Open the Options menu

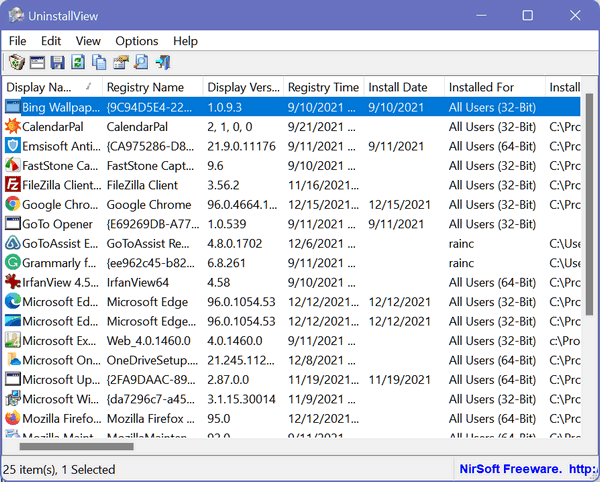click(x=137, y=41)
